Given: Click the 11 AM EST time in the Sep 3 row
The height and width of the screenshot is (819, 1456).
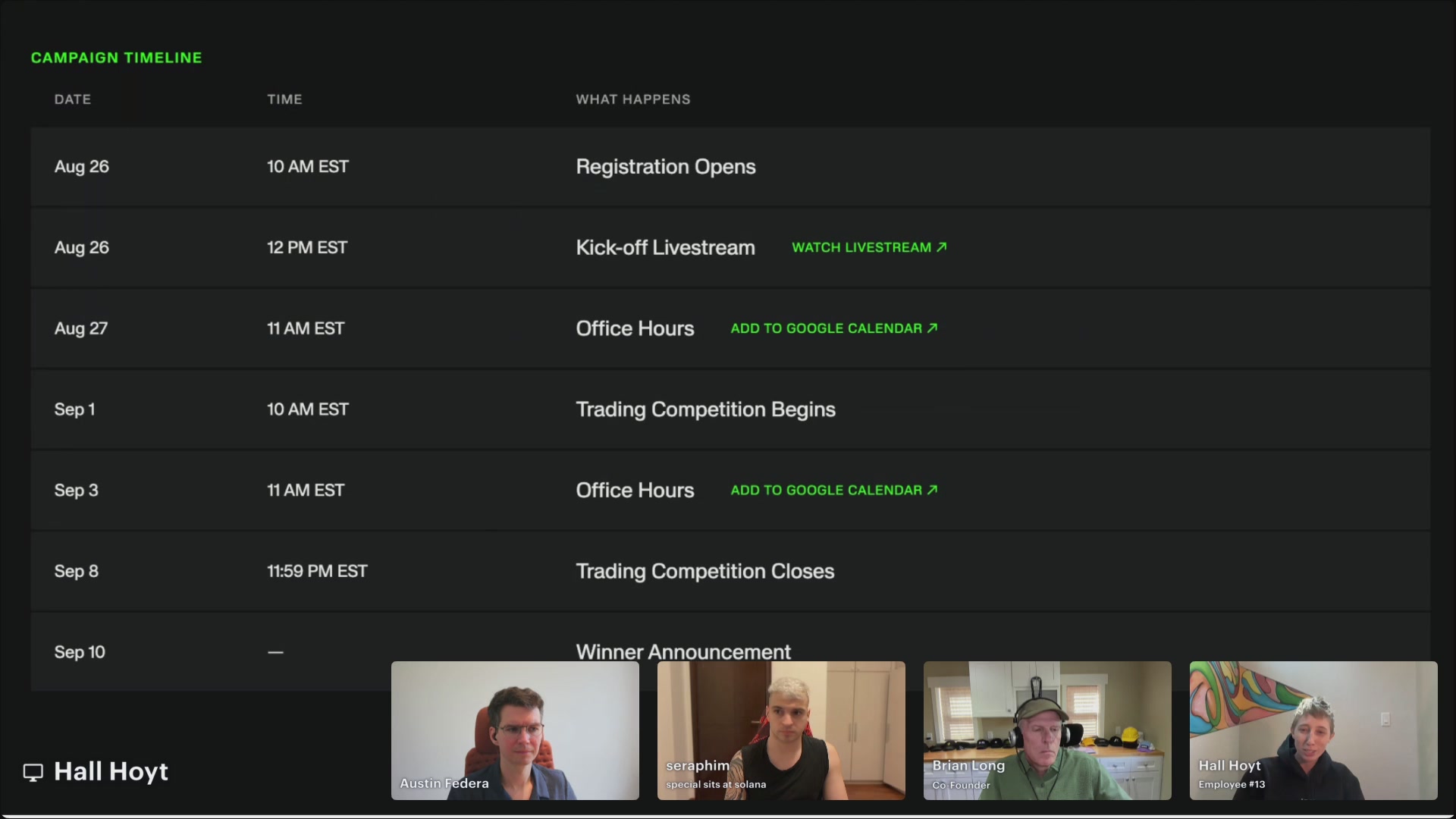Looking at the screenshot, I should coord(306,491).
